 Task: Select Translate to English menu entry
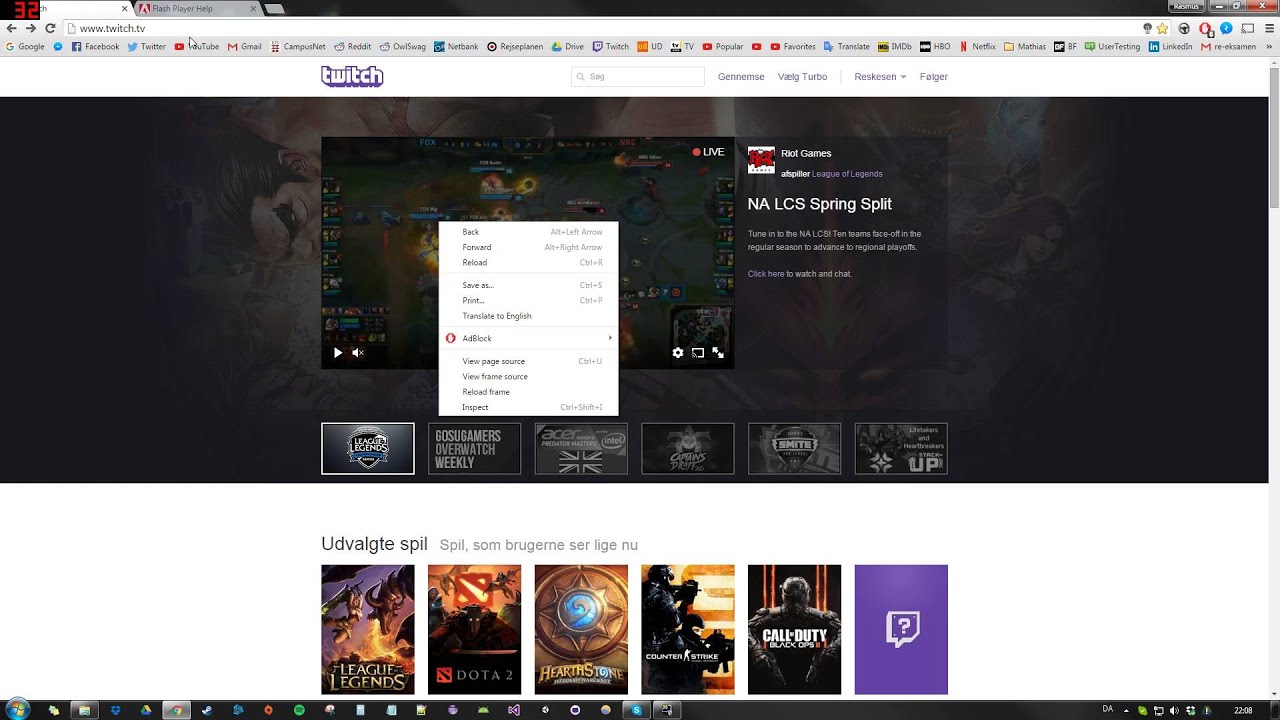tap(528, 316)
